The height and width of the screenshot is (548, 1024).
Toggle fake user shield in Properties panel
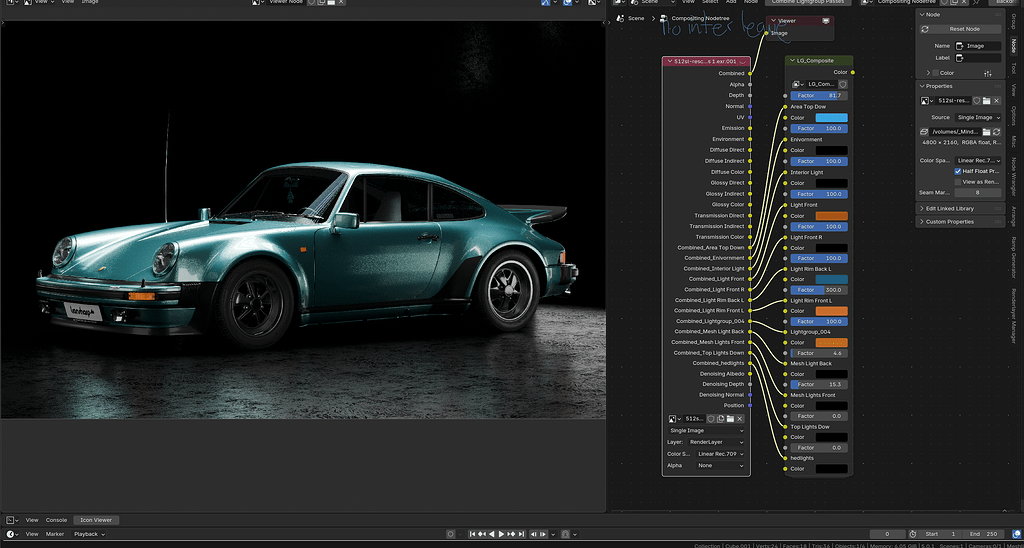click(977, 101)
